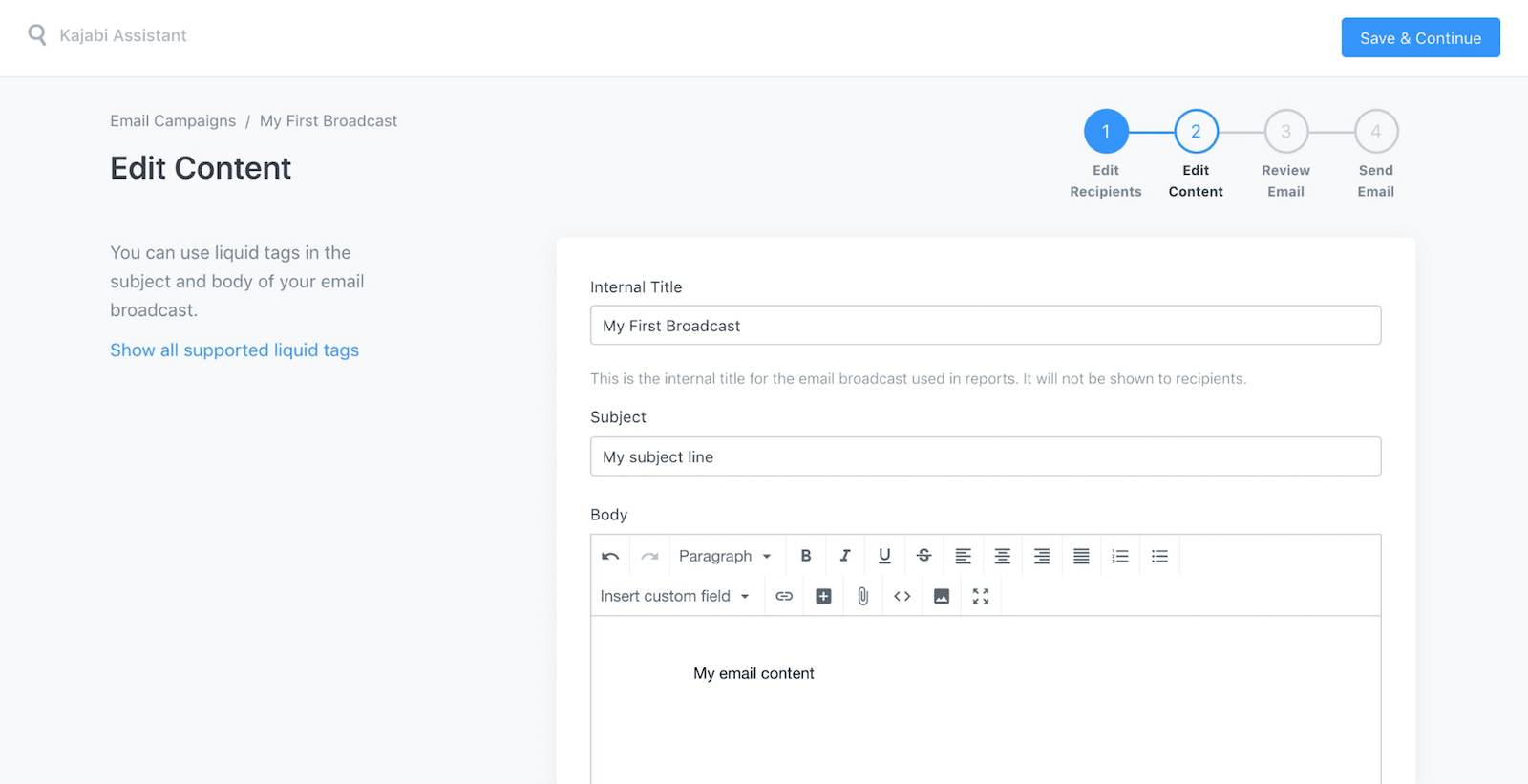This screenshot has width=1528, height=784.
Task: Click the 'Internal Title' field label
Action: click(x=636, y=287)
